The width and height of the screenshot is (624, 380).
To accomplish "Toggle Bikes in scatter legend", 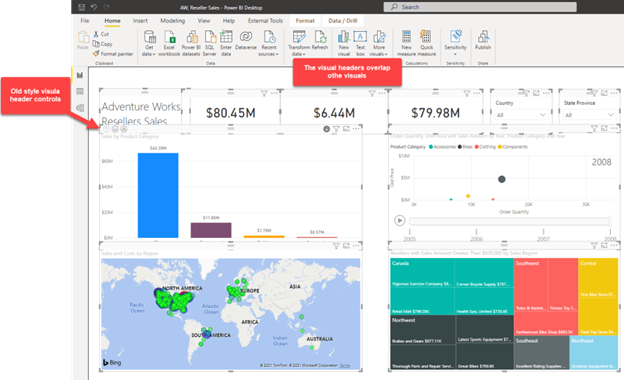I will [465, 147].
